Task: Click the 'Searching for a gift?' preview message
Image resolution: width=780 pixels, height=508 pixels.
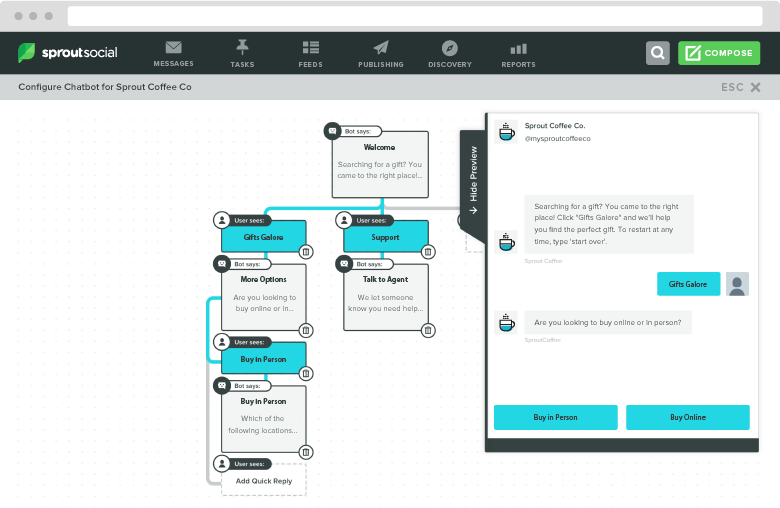Action: click(x=609, y=224)
